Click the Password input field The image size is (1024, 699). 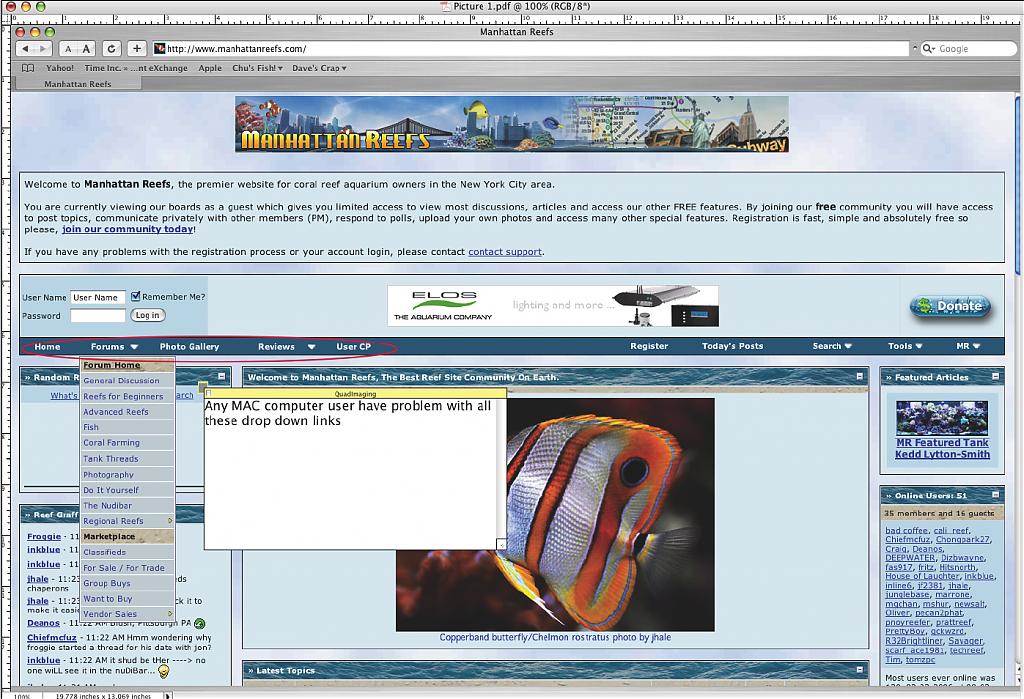98,316
